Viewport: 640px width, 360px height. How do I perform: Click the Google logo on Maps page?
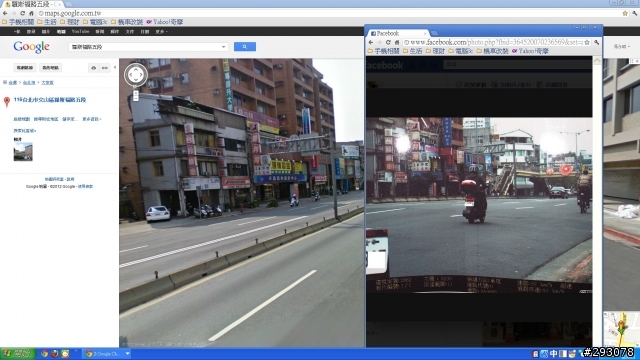click(x=31, y=47)
